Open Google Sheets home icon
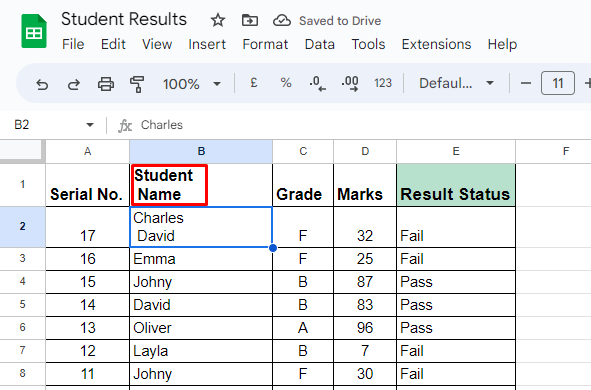 pyautogui.click(x=34, y=31)
